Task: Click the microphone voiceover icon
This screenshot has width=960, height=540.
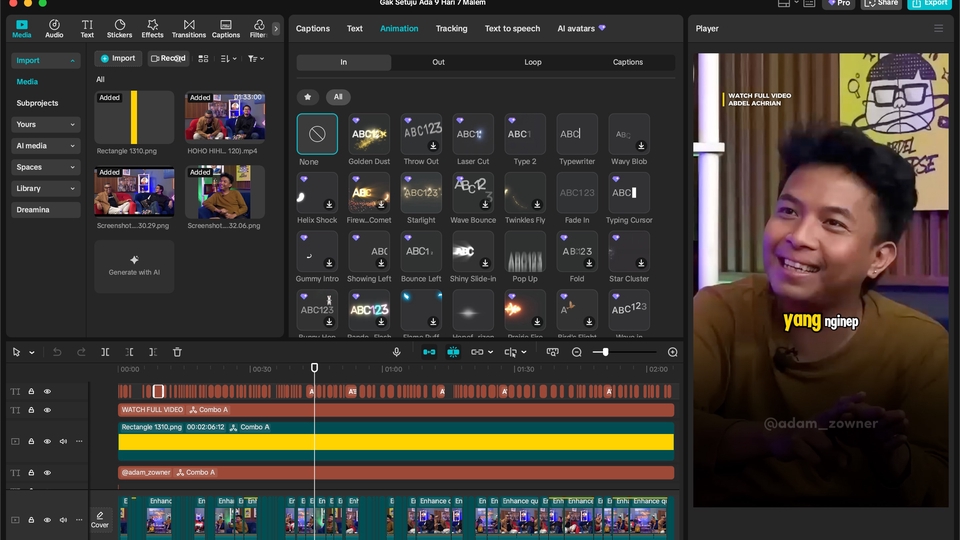Action: pos(397,352)
